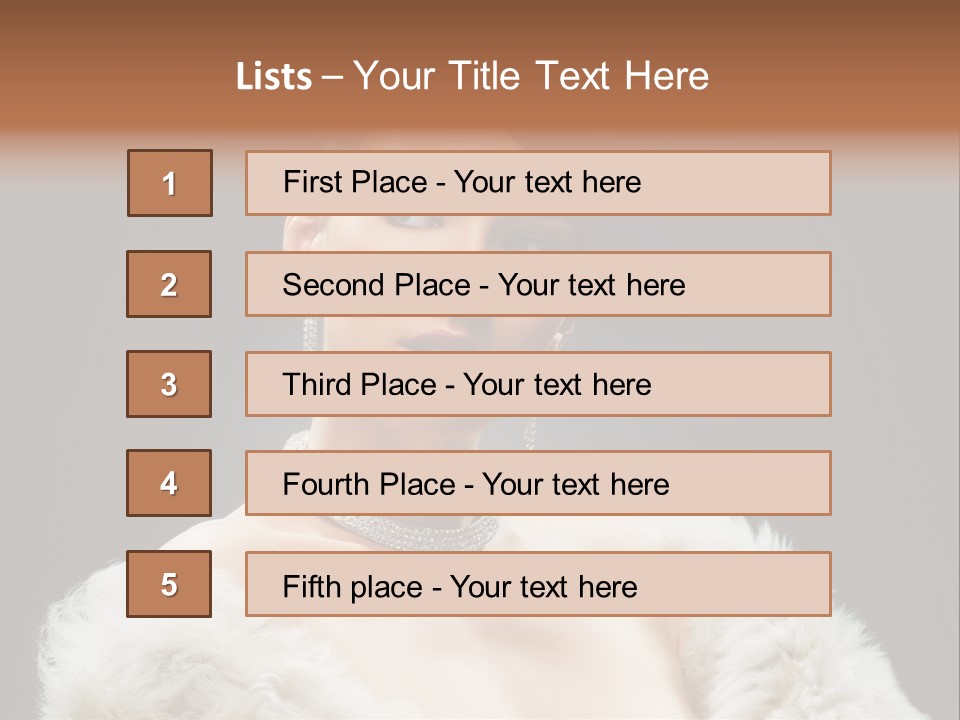Select the number 2 box
Screen dimensions: 960x720
tap(169, 284)
